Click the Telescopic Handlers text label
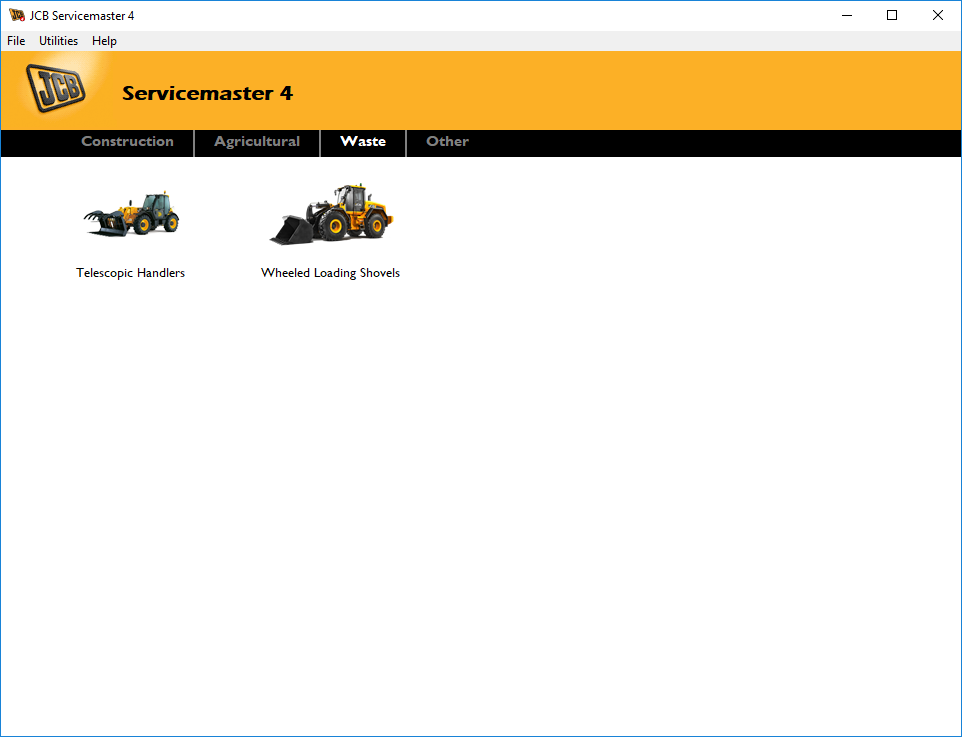The height and width of the screenshot is (737, 962). coord(131,273)
